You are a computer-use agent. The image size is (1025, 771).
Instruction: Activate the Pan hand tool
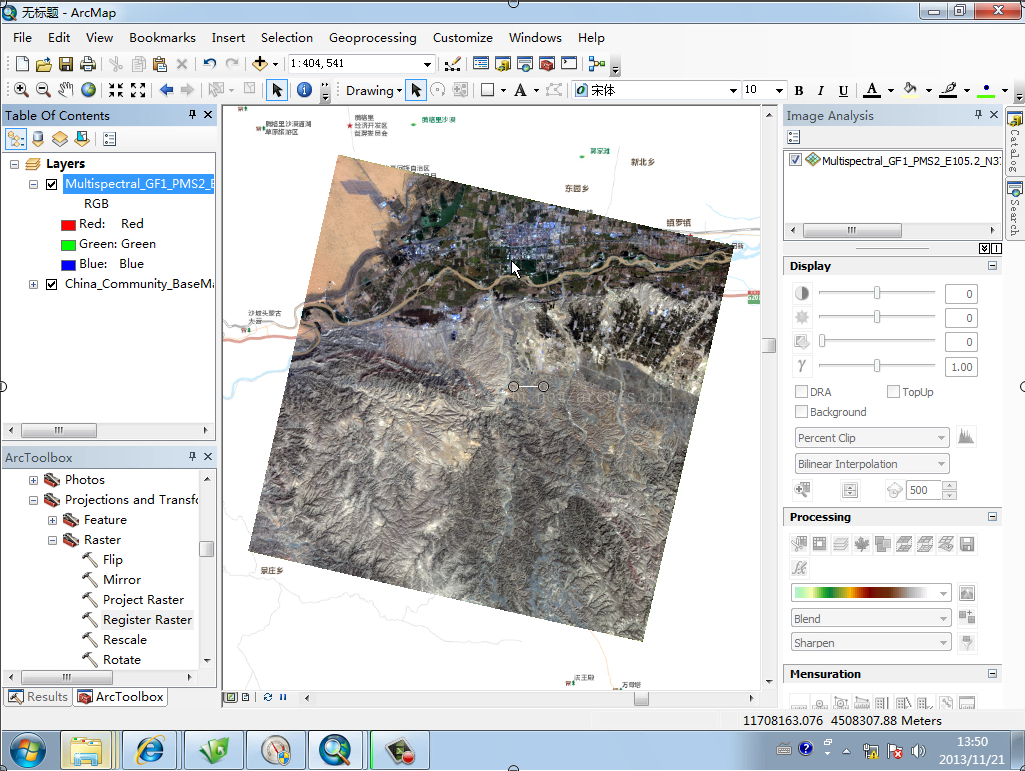67,90
